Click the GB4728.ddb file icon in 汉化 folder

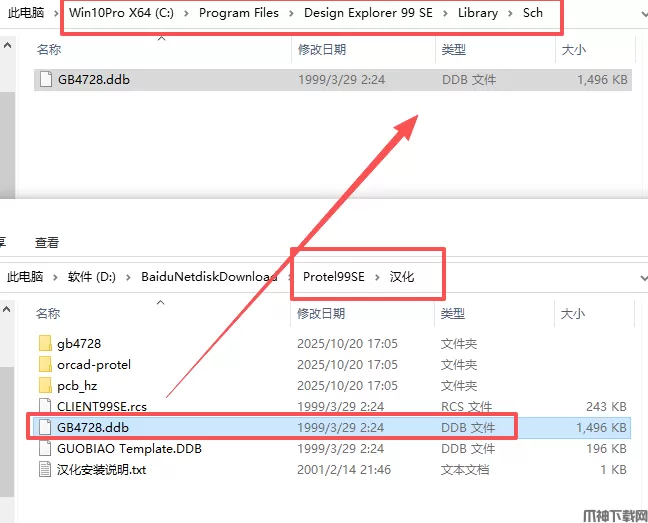45,427
